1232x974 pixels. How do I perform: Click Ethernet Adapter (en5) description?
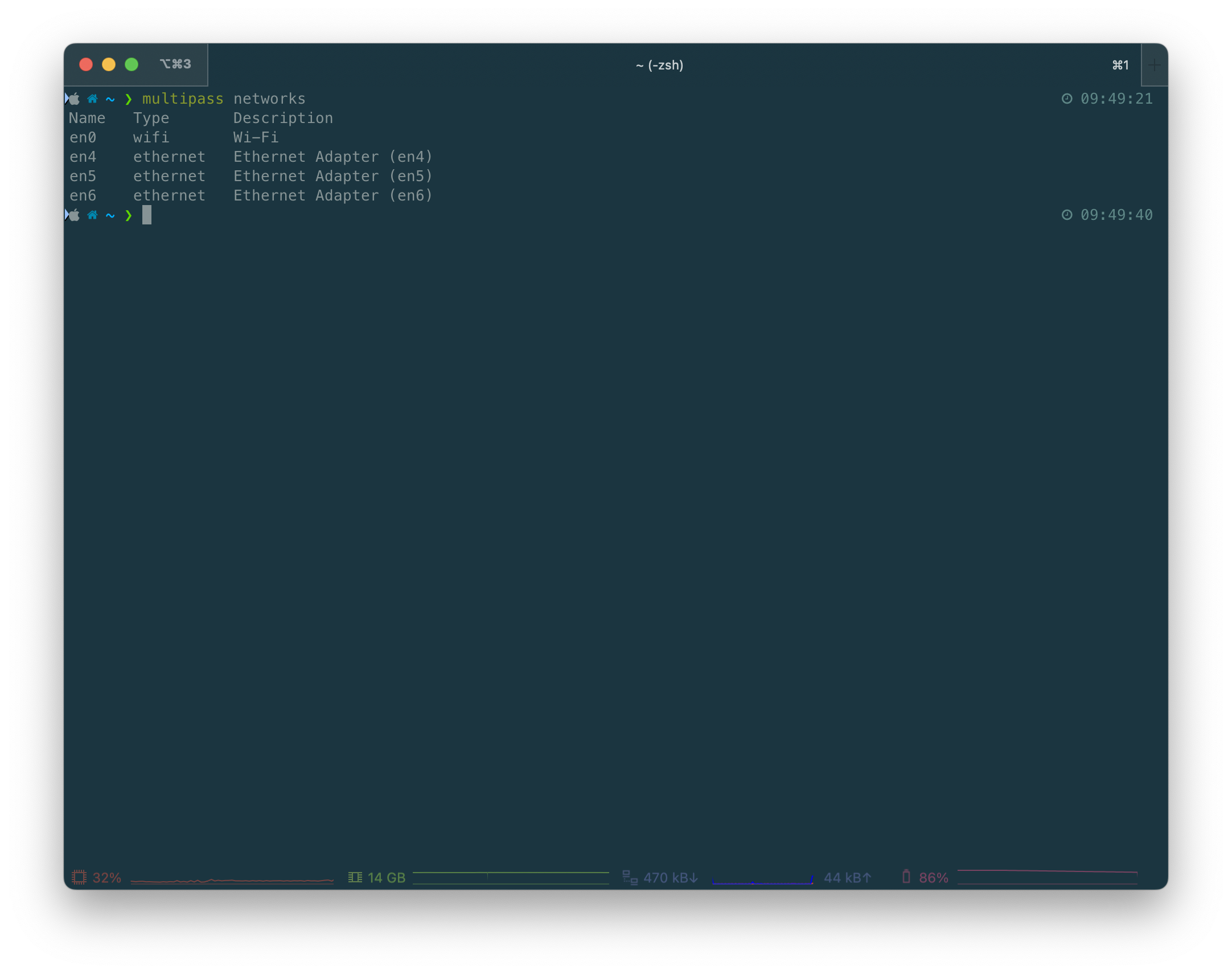click(x=334, y=176)
